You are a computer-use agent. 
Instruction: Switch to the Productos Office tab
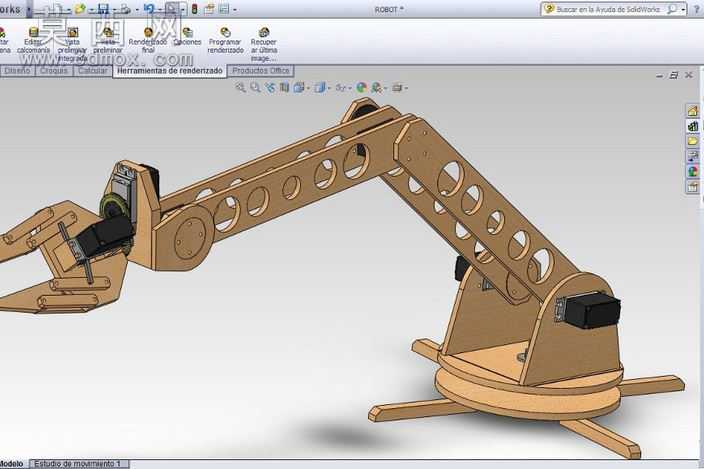(261, 71)
